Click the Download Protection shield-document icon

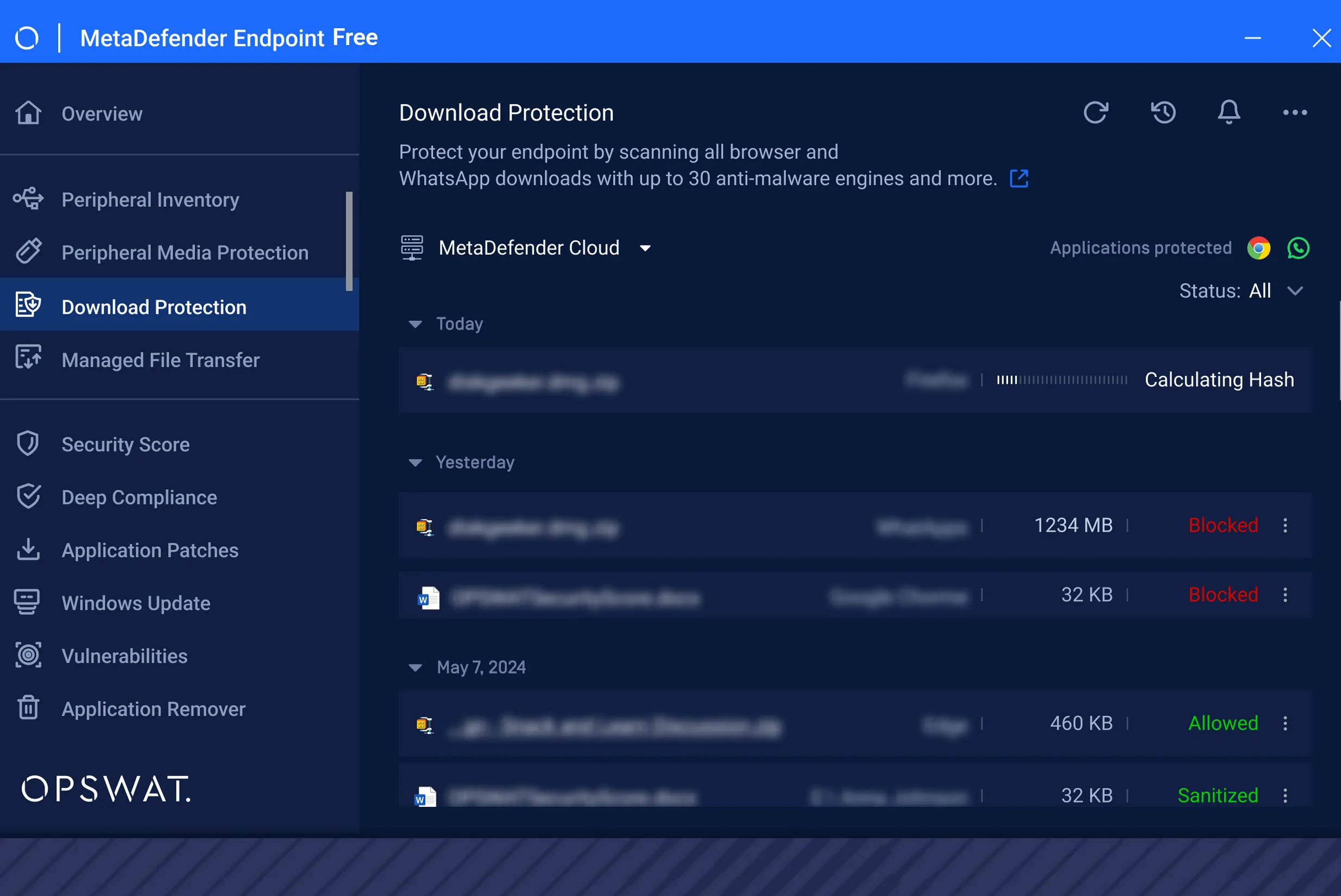[x=28, y=305]
